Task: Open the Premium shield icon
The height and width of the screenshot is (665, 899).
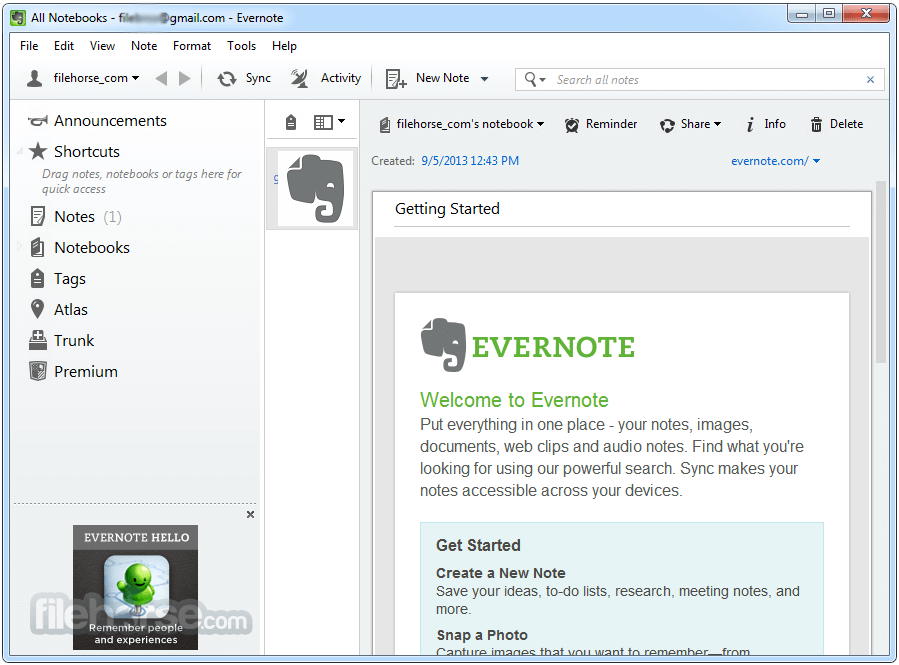Action: pyautogui.click(x=38, y=371)
